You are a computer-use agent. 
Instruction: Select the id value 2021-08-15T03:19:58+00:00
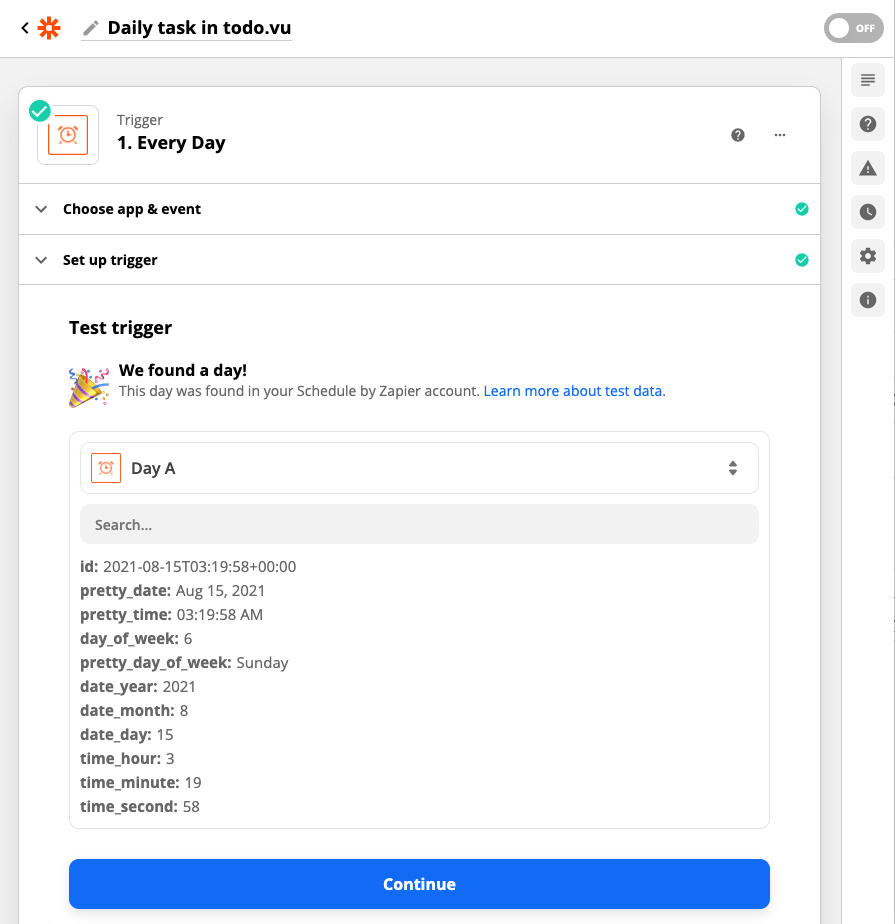[x=200, y=567]
